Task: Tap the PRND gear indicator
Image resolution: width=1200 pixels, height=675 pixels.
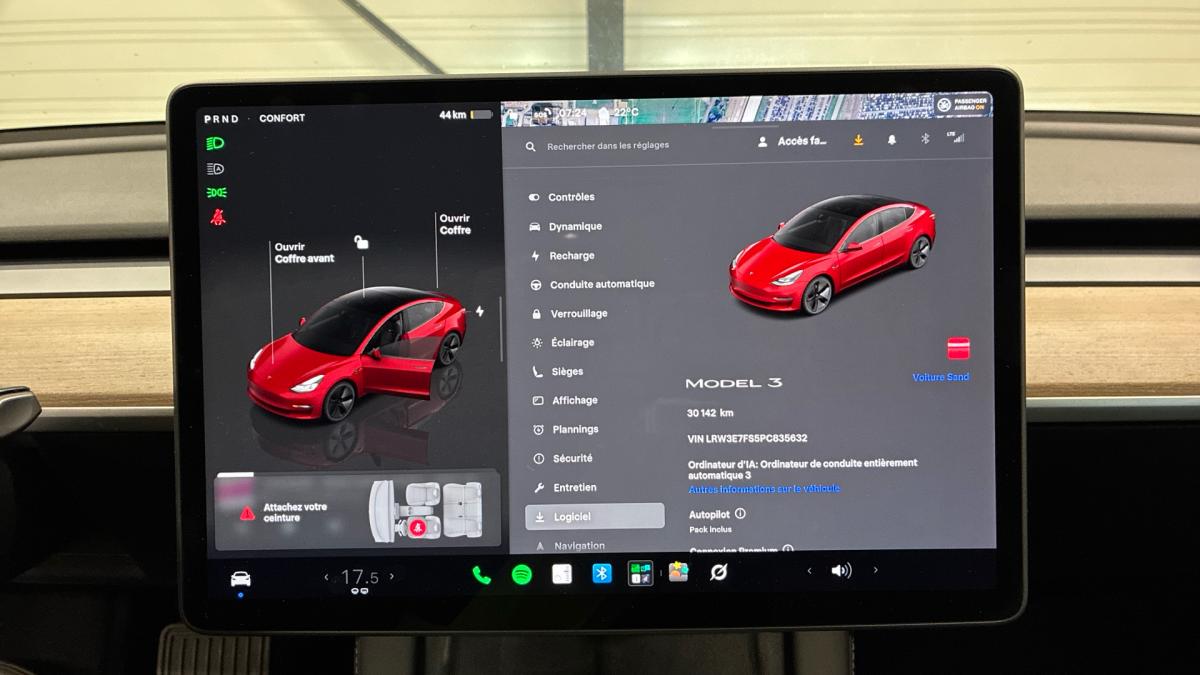Action: tap(221, 119)
